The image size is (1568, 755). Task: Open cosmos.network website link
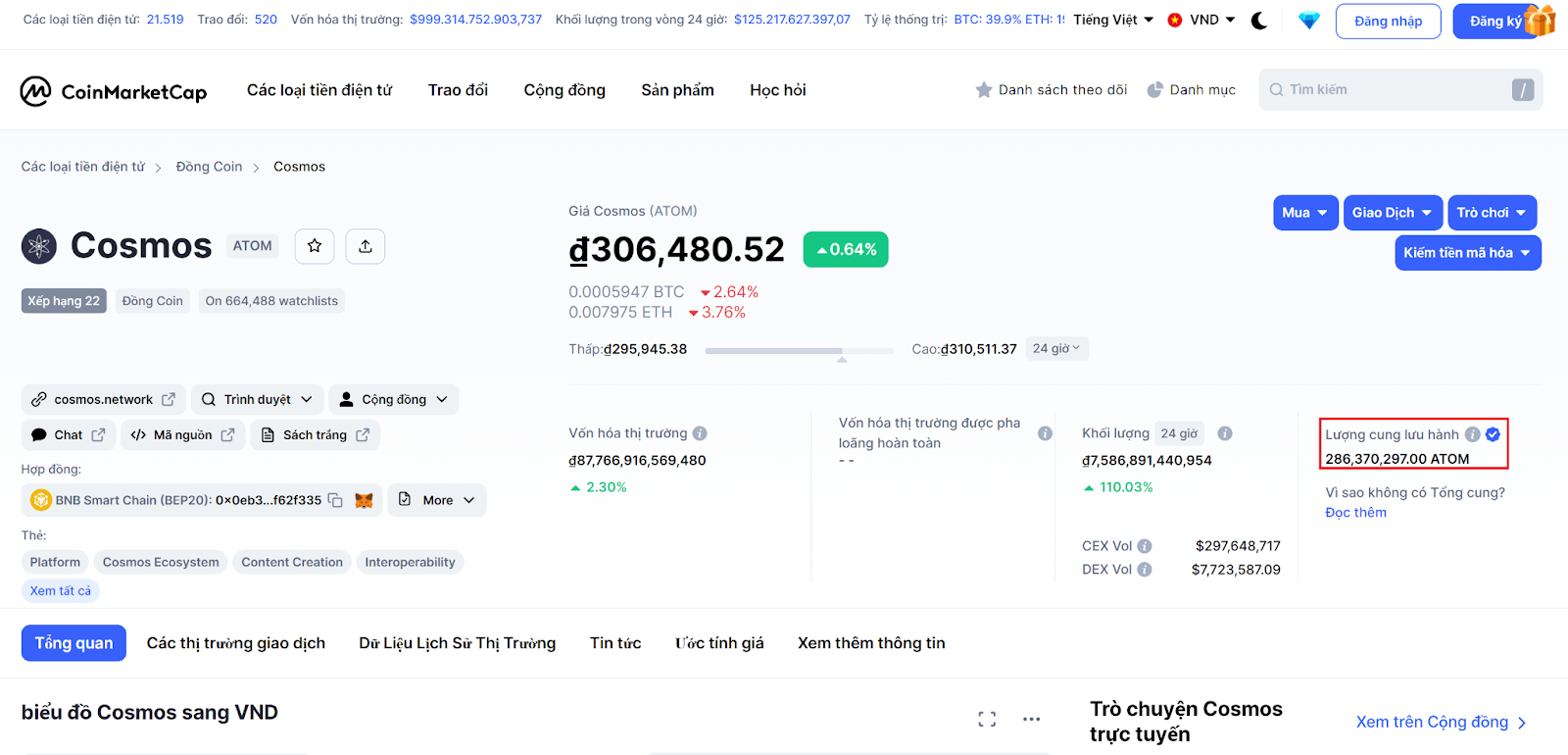click(103, 400)
